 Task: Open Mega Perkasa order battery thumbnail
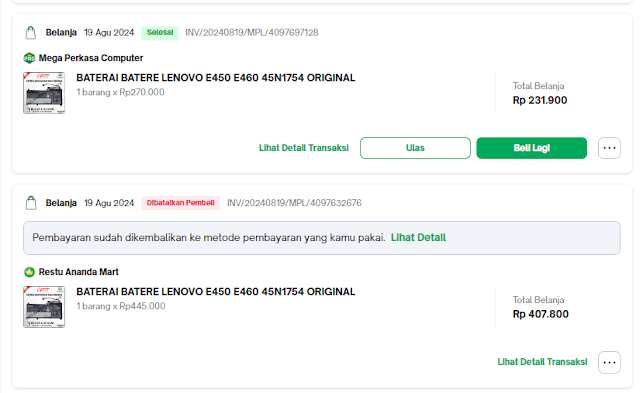click(44, 93)
